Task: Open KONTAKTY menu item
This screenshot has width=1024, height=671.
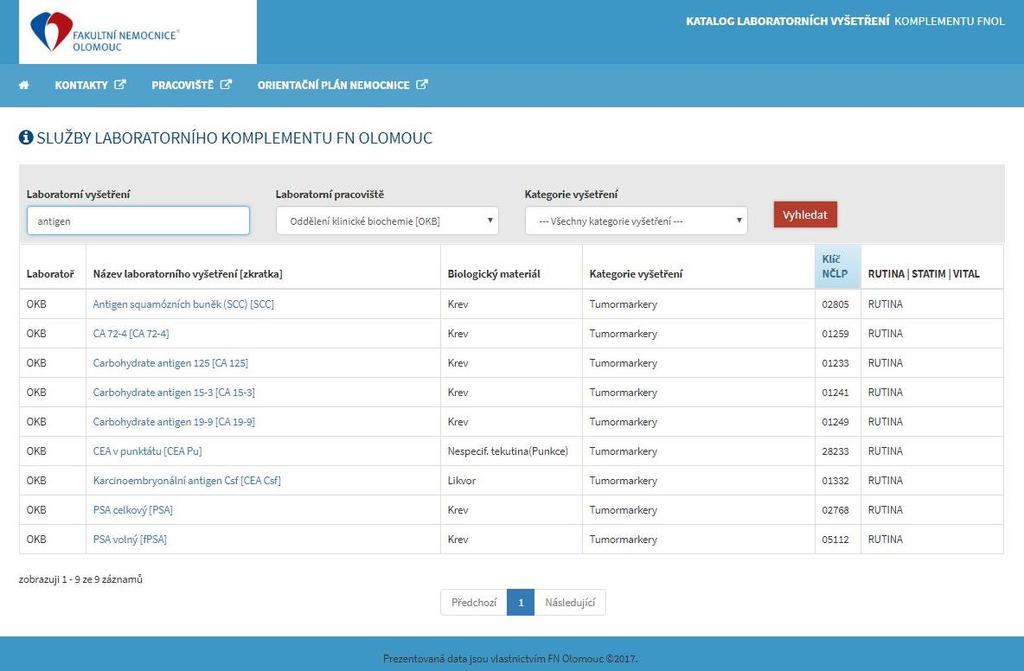Action: coord(90,85)
